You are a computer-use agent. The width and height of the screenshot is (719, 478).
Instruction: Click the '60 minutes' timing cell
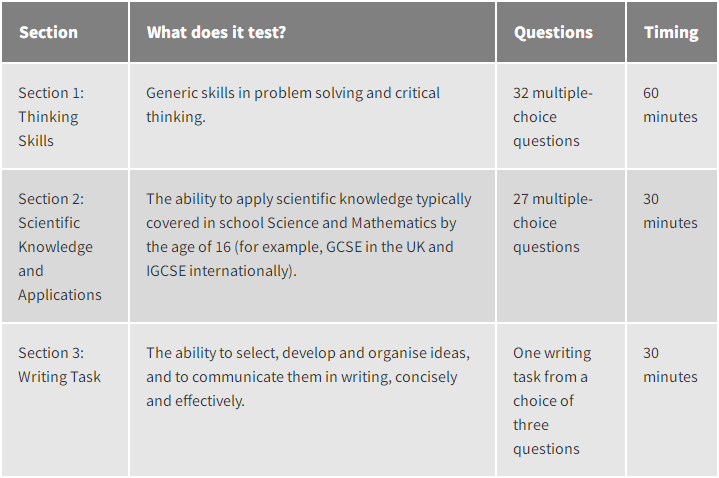[x=672, y=116]
